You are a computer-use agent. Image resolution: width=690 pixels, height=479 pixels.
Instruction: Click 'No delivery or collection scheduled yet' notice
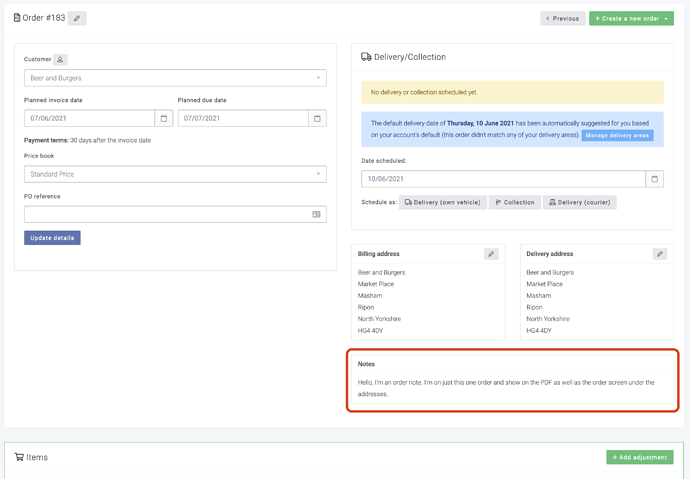[512, 92]
